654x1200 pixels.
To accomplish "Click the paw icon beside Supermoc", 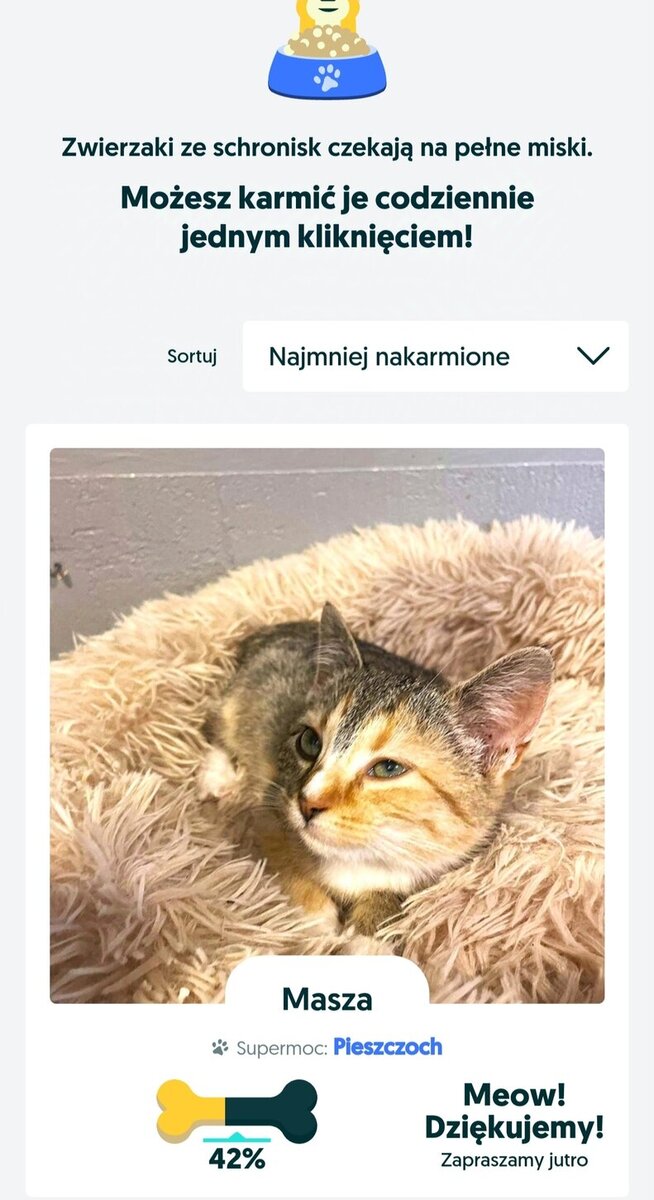I will [x=220, y=1048].
